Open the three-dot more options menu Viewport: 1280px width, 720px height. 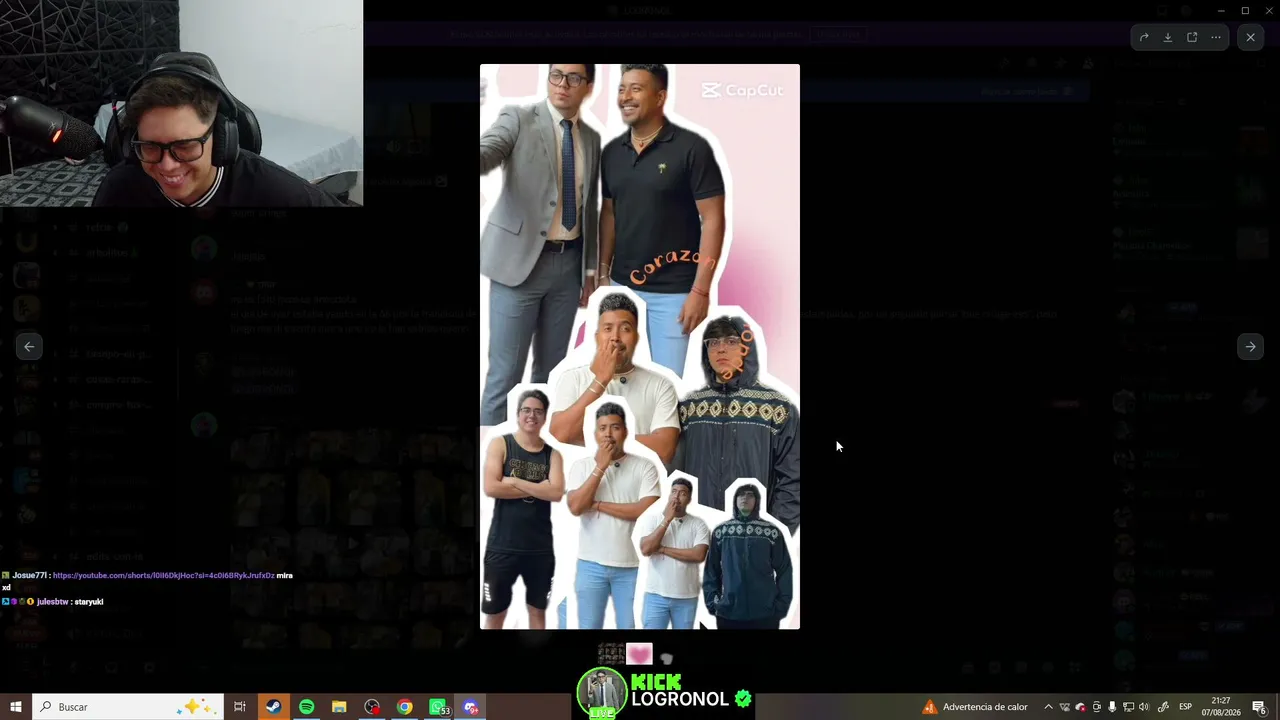coord(1216,38)
